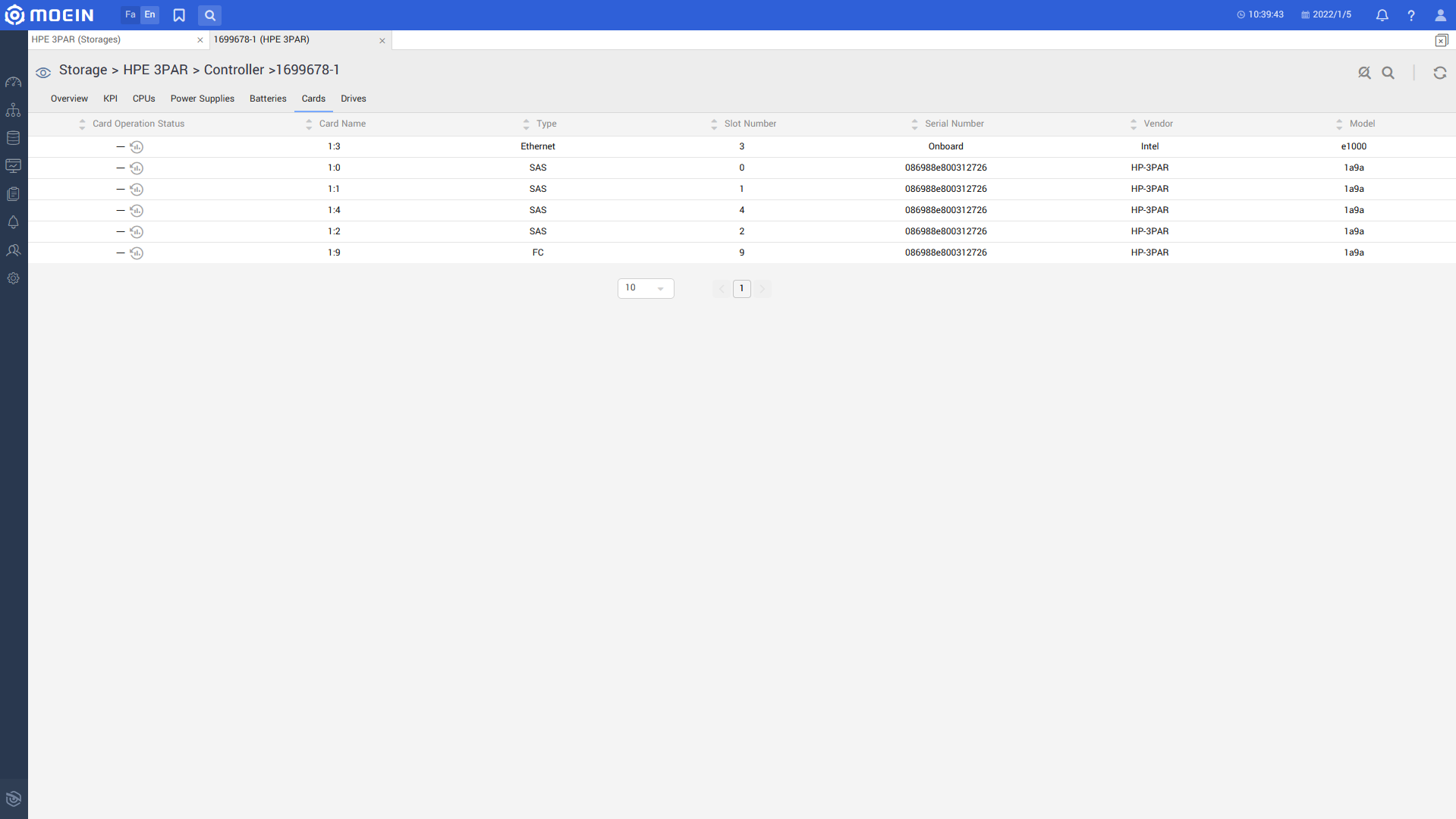
Task: Open the Batteries tab
Action: [x=268, y=99]
